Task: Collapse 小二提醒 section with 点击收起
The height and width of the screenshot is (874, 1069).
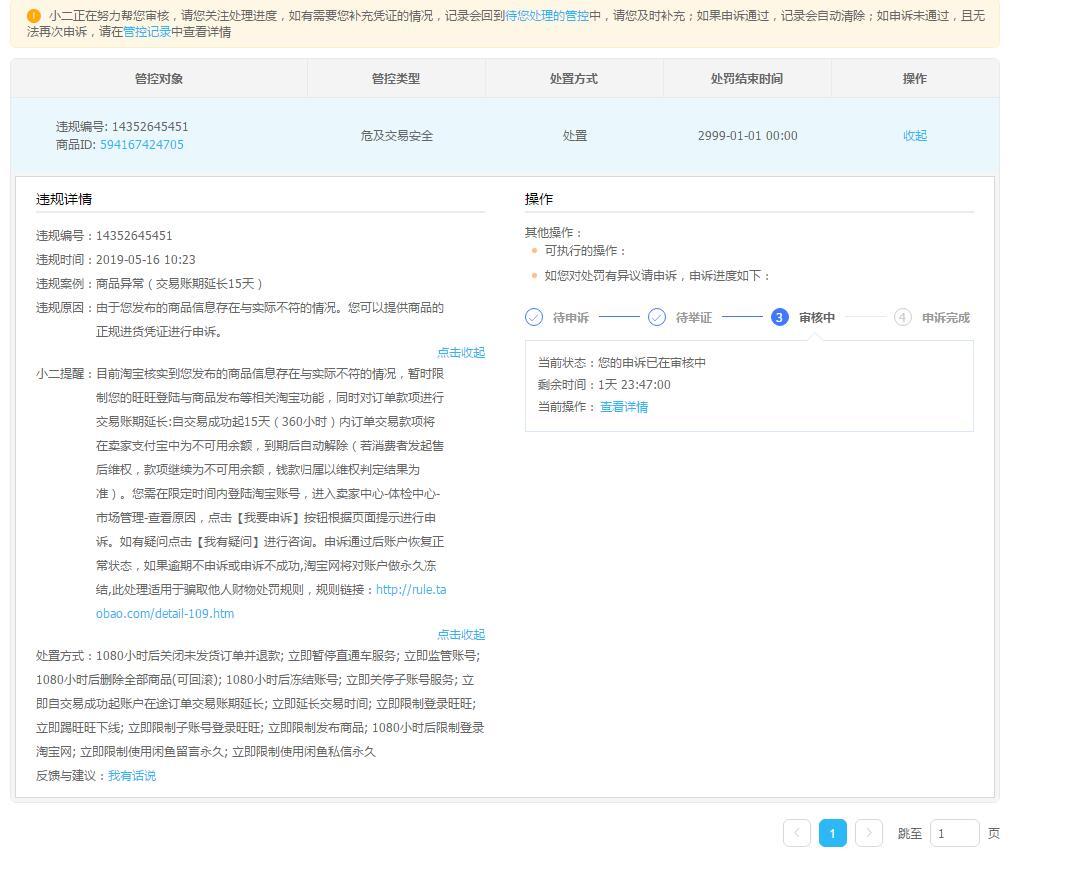Action: point(461,635)
